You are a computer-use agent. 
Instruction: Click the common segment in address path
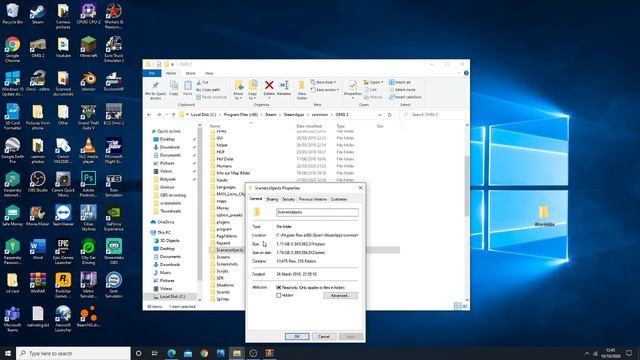(320, 115)
